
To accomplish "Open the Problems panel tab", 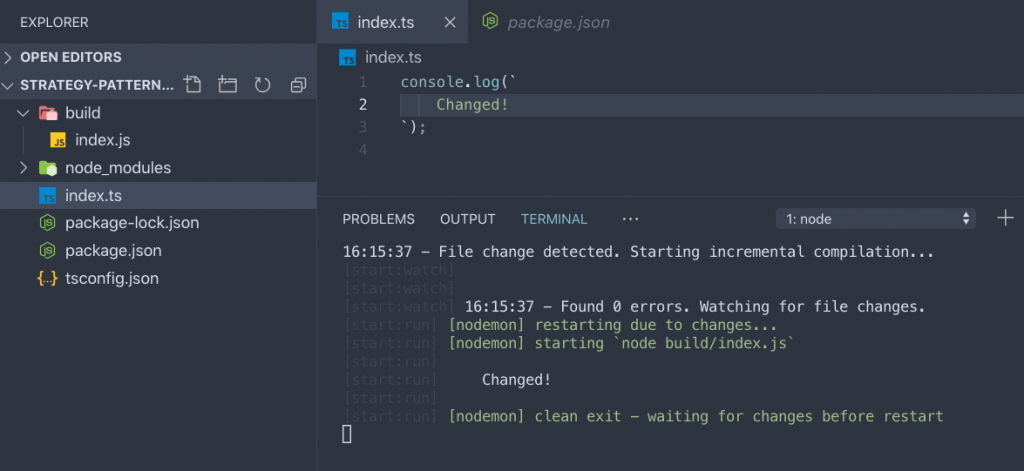I will coord(379,219).
